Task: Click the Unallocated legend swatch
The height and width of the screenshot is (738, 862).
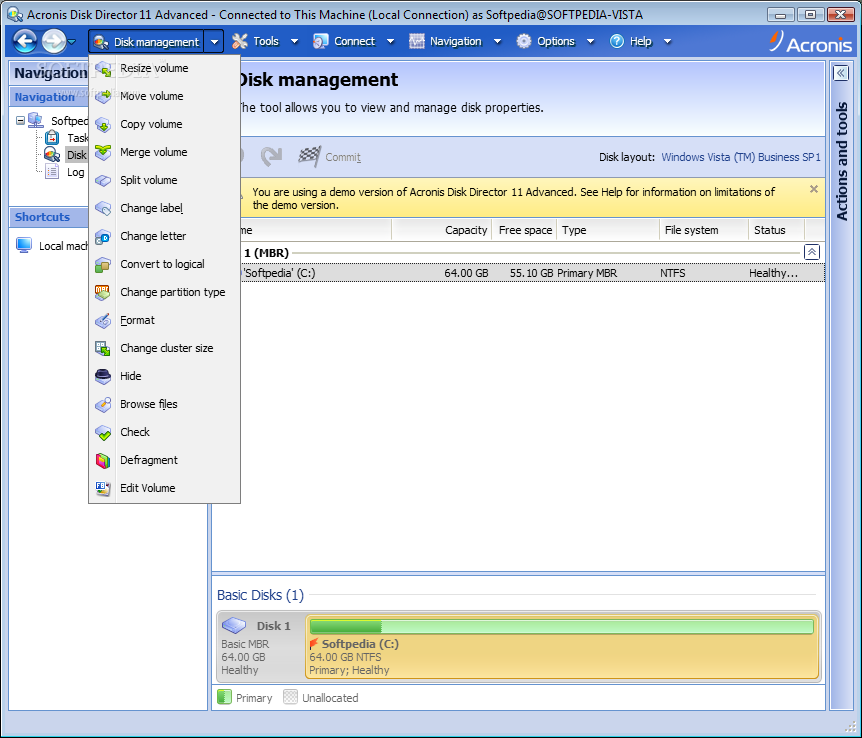Action: [290, 697]
